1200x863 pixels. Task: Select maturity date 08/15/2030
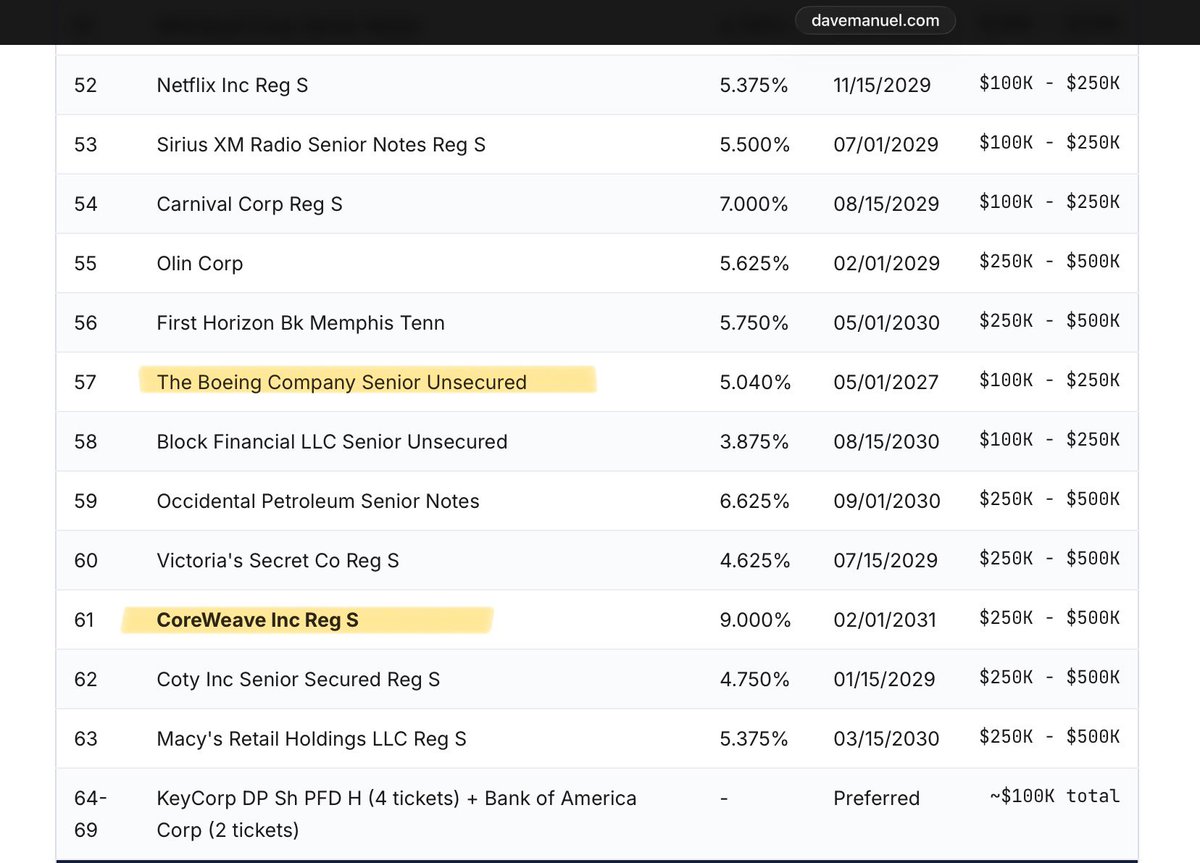pos(886,442)
